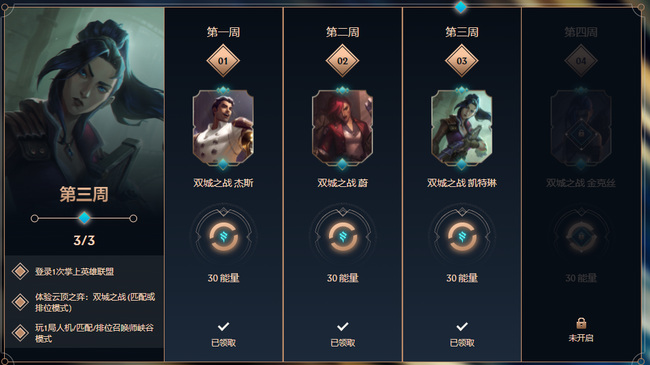Open the 双城之战 凯特琳 portrait card
This screenshot has height=365, width=650.
461,128
